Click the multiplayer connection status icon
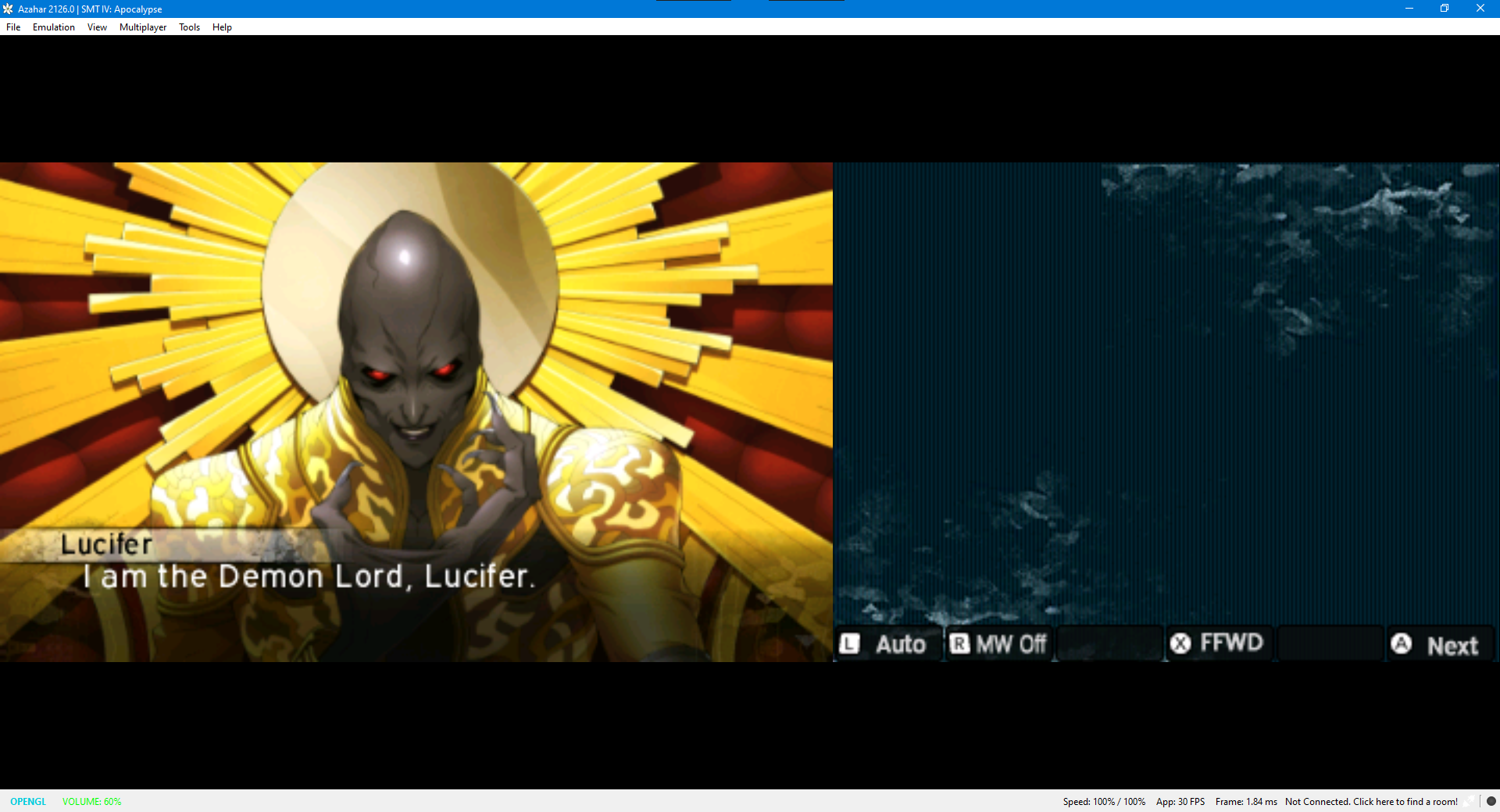This screenshot has height=812, width=1500. tap(1470, 801)
